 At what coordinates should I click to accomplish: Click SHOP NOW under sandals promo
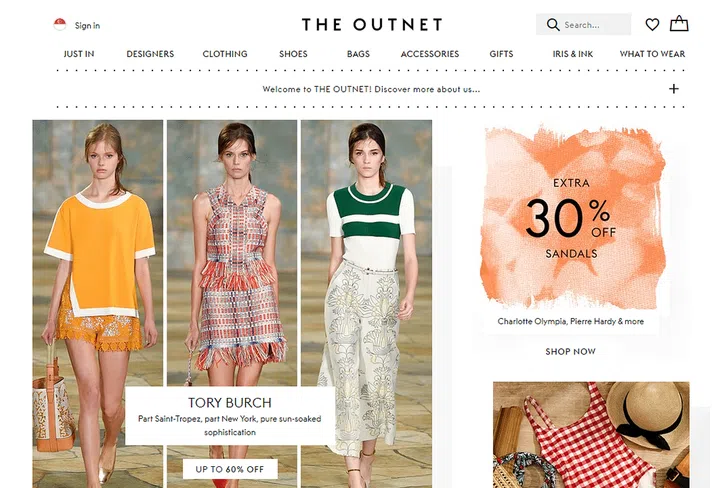tap(570, 352)
